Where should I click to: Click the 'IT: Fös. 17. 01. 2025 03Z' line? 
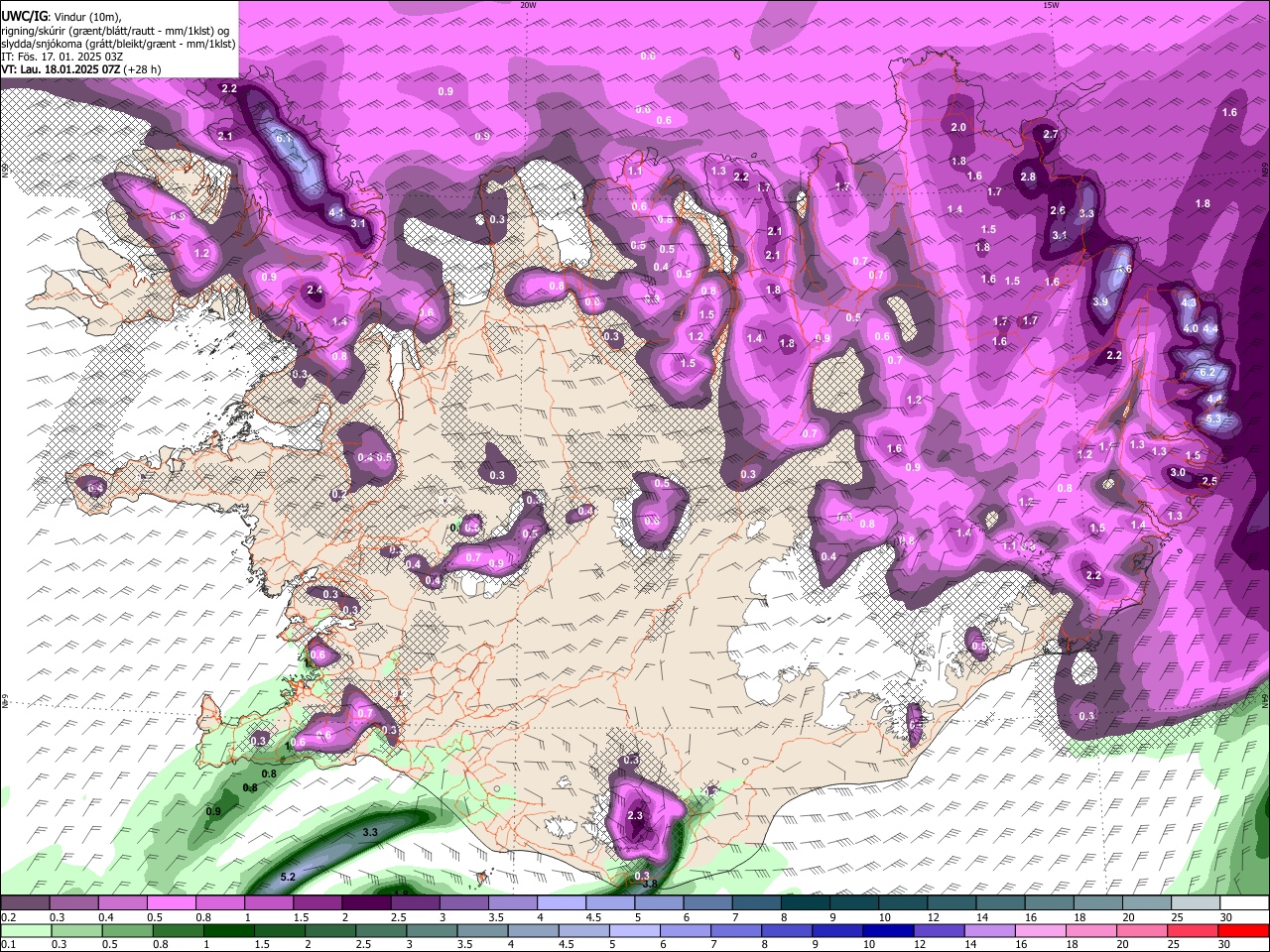pos(63,57)
